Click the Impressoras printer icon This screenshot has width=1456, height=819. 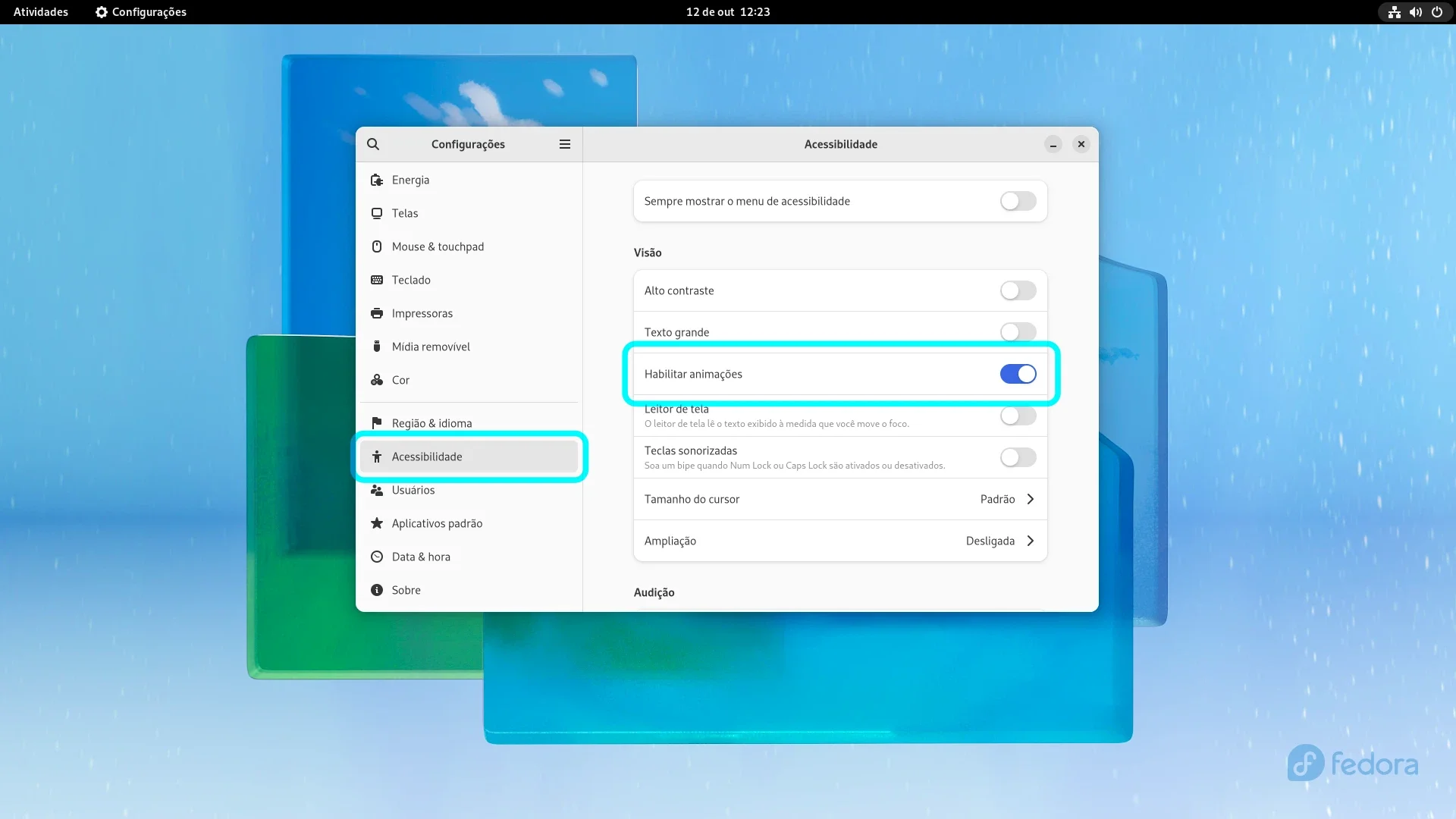[x=377, y=313]
